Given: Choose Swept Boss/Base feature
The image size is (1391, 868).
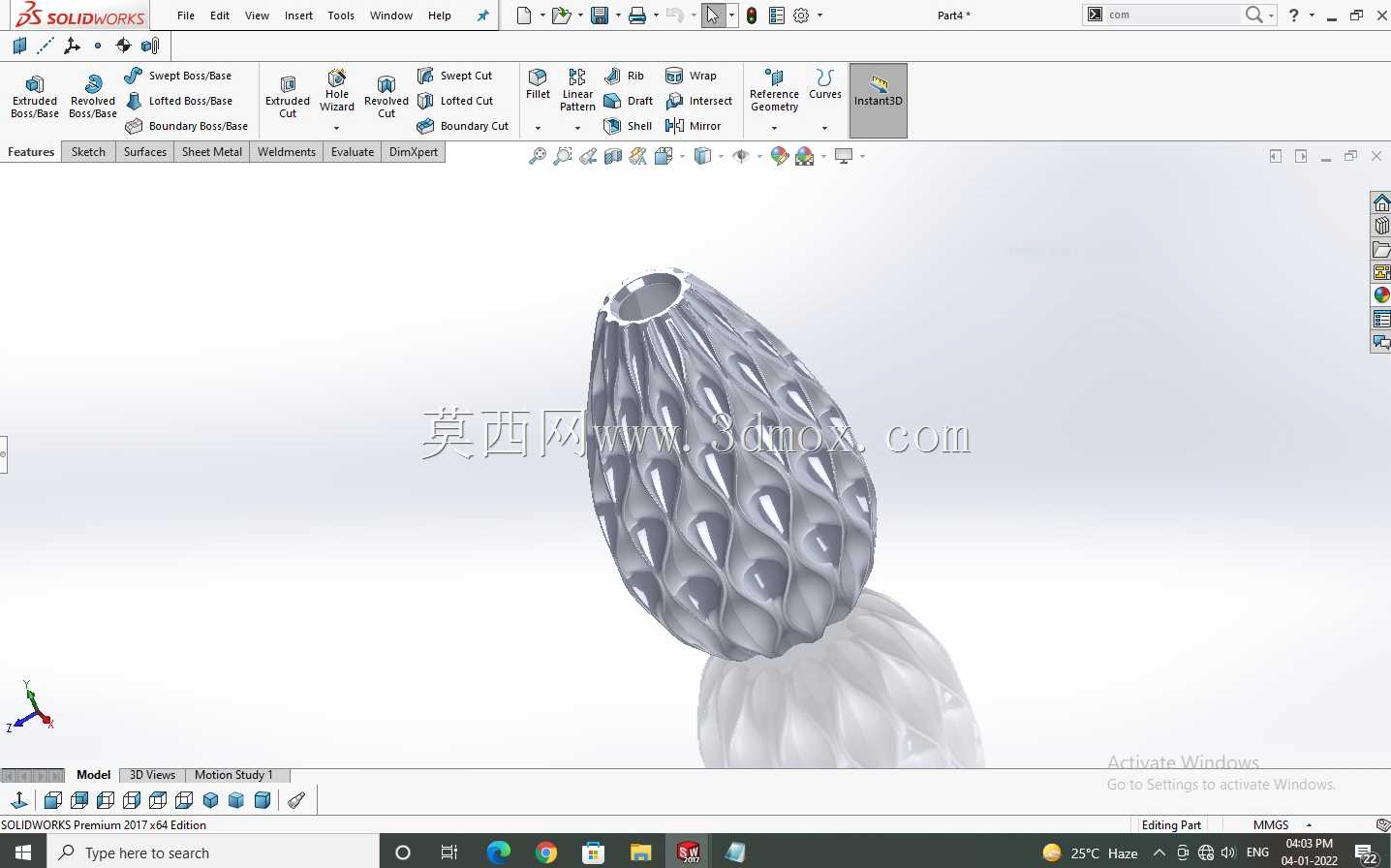Looking at the screenshot, I should [179, 76].
